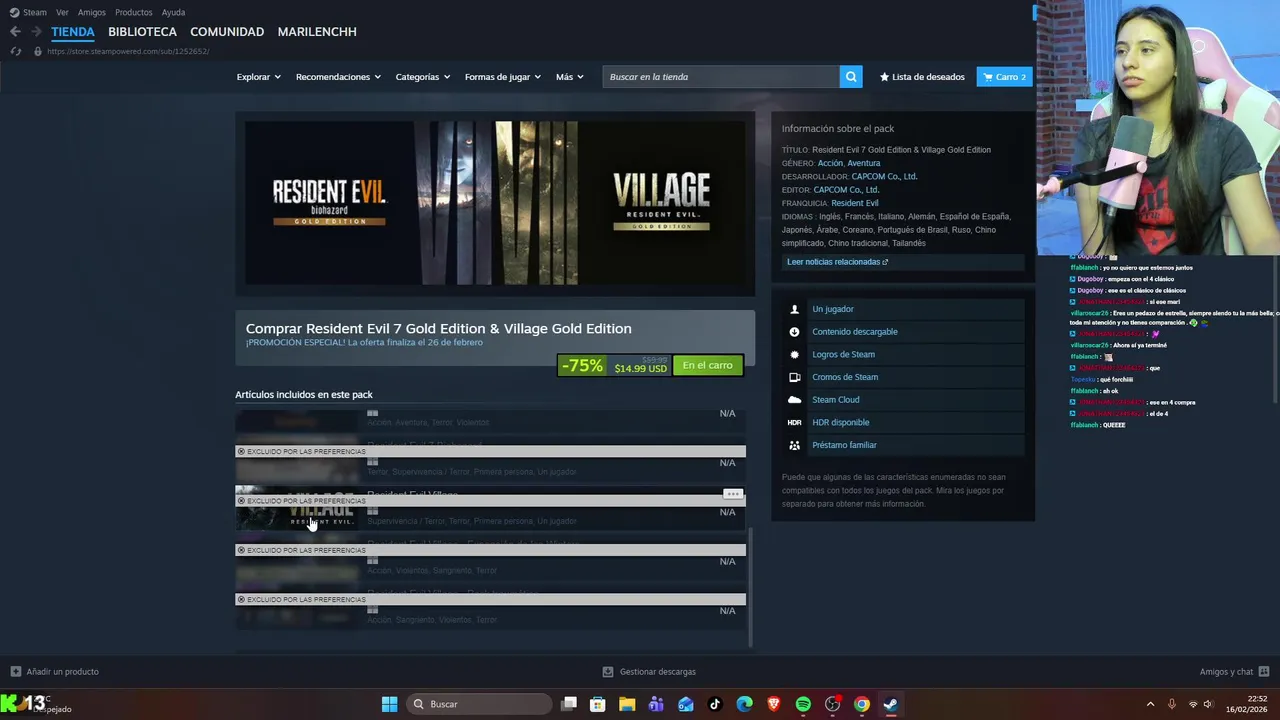
Task: Click the CAPCOM Co., Ltd. editor link
Action: (x=846, y=190)
